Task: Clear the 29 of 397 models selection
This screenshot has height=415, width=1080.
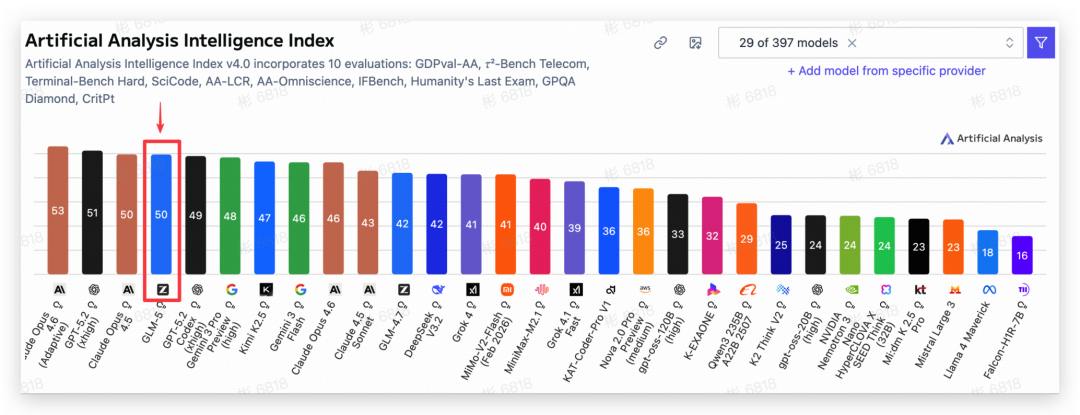Action: pyautogui.click(x=852, y=43)
